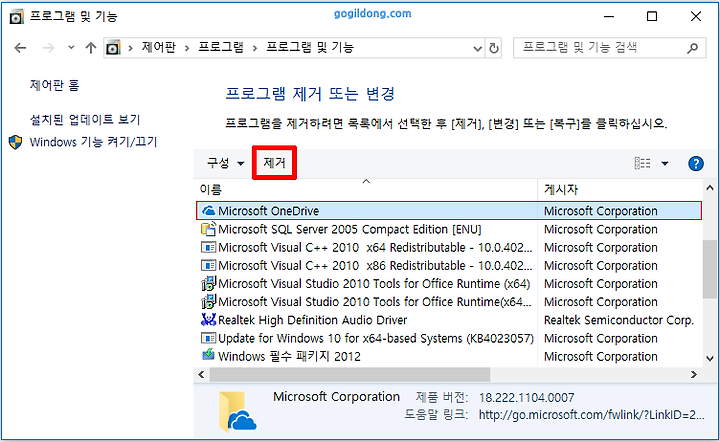
Task: Minimize the 프로그램 및 기능 window
Action: (609, 17)
